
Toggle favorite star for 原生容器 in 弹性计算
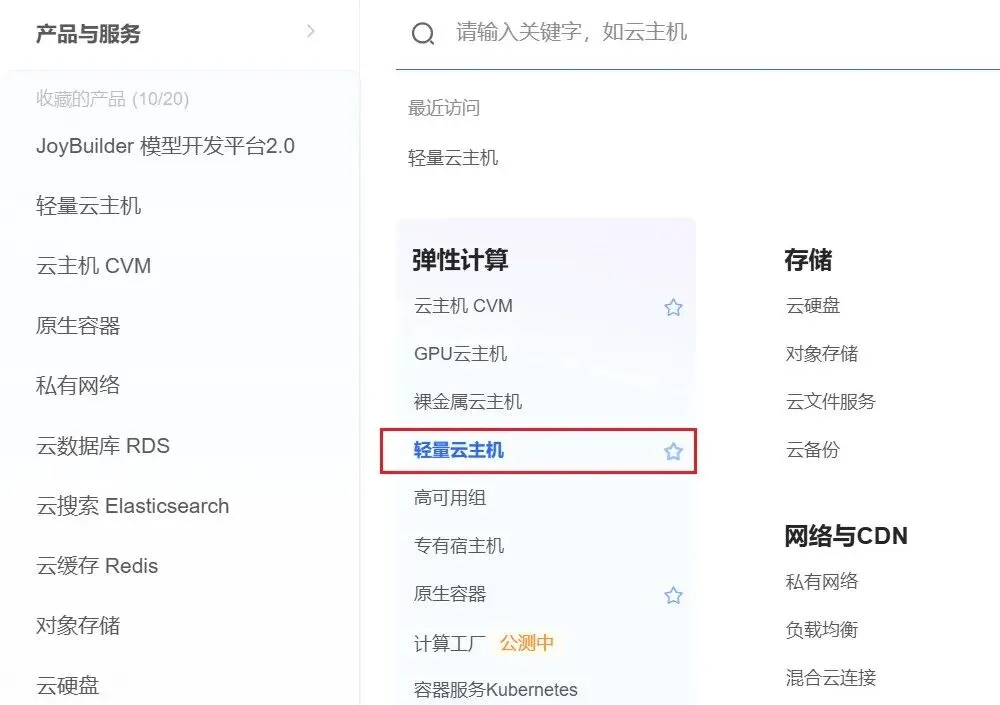tap(673, 595)
